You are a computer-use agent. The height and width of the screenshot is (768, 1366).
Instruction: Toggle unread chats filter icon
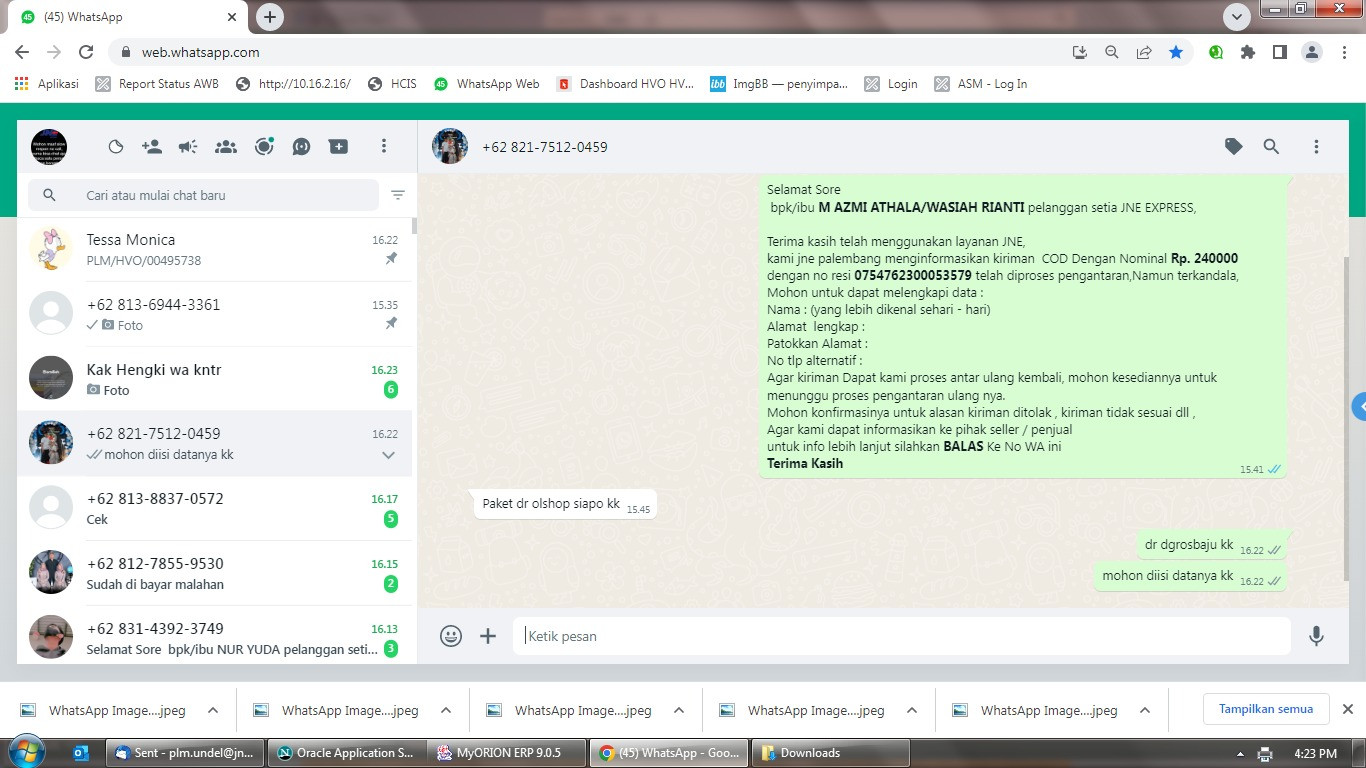coord(398,195)
